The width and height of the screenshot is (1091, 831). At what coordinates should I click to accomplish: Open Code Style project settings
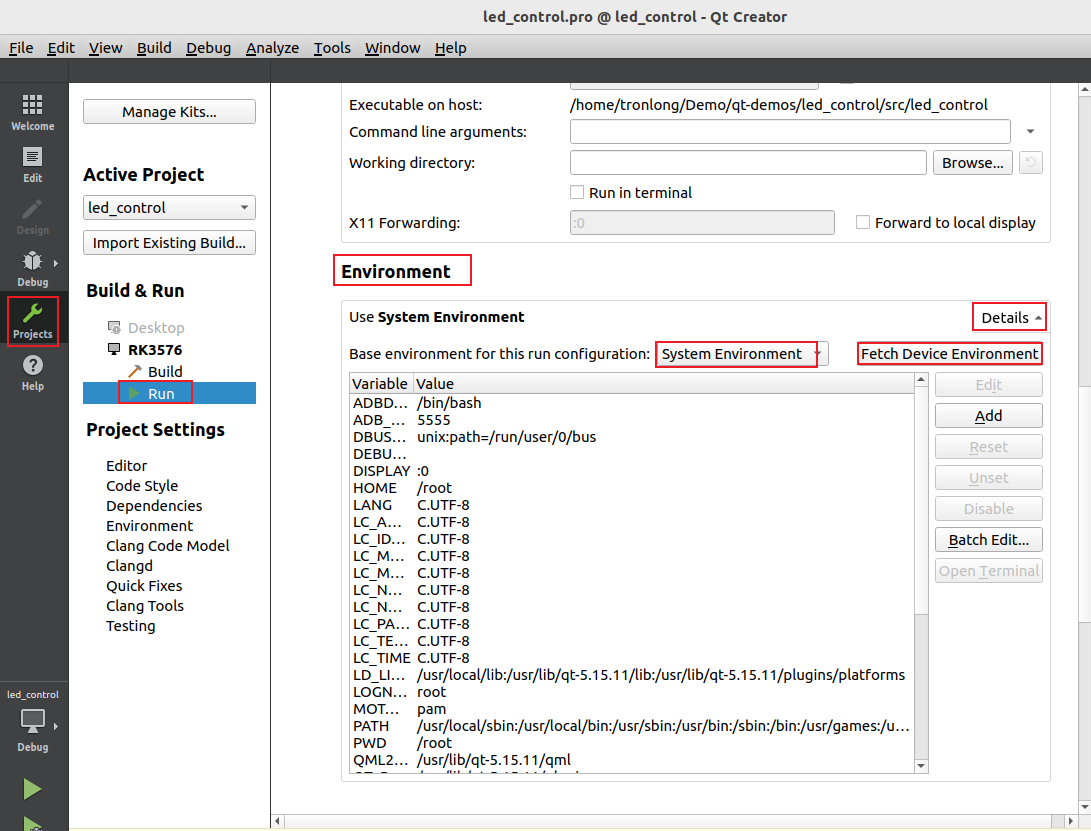coord(142,486)
